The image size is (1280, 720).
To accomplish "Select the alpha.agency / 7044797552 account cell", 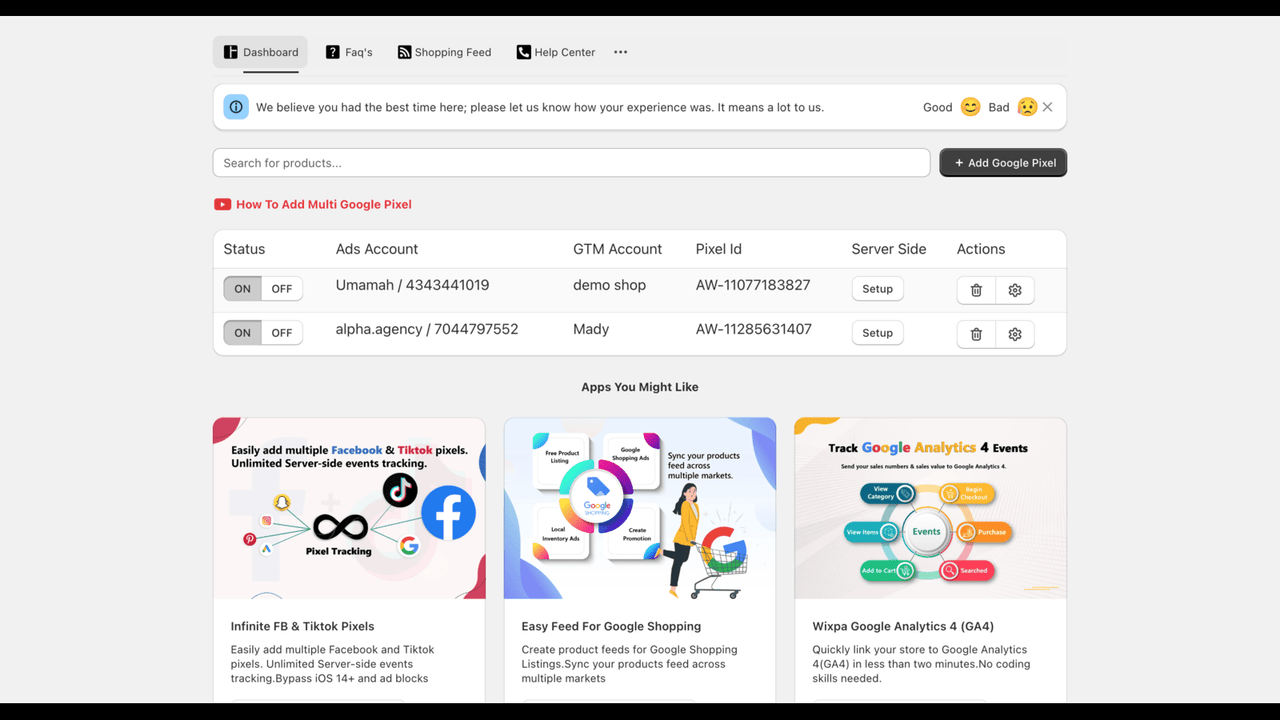I will [x=427, y=329].
